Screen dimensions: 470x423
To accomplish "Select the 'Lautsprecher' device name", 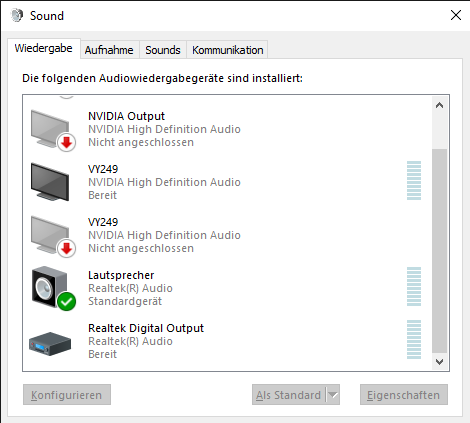I will [x=121, y=275].
